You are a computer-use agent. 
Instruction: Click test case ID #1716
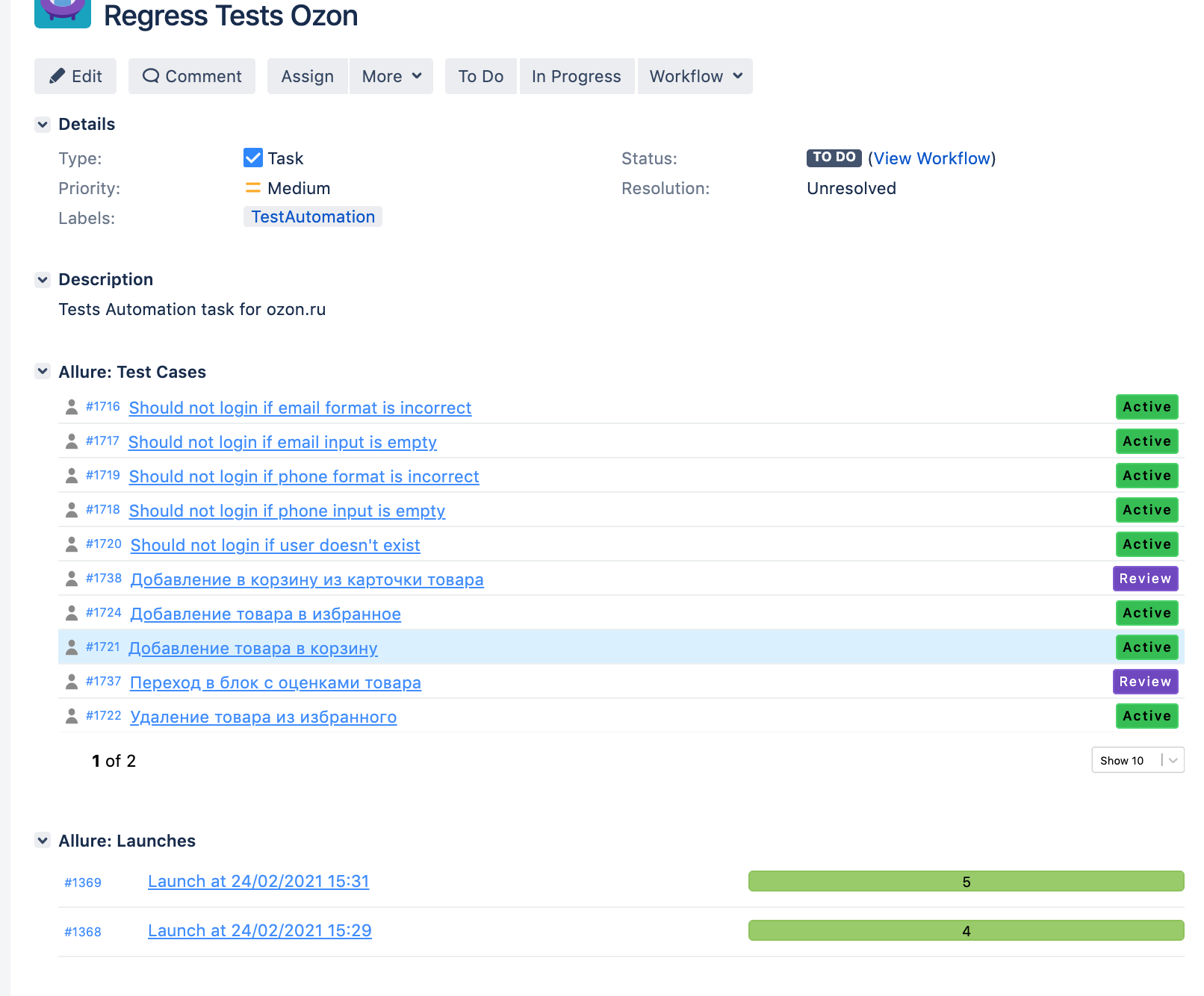tap(103, 406)
